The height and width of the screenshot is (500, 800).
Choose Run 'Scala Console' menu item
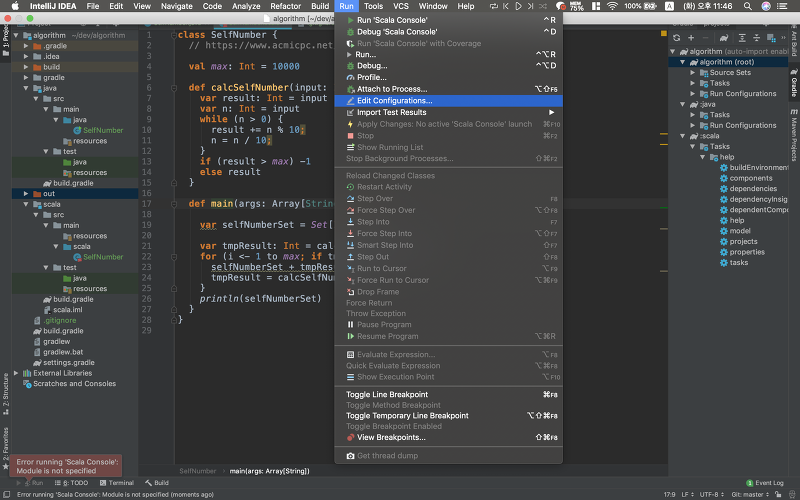tap(448, 20)
